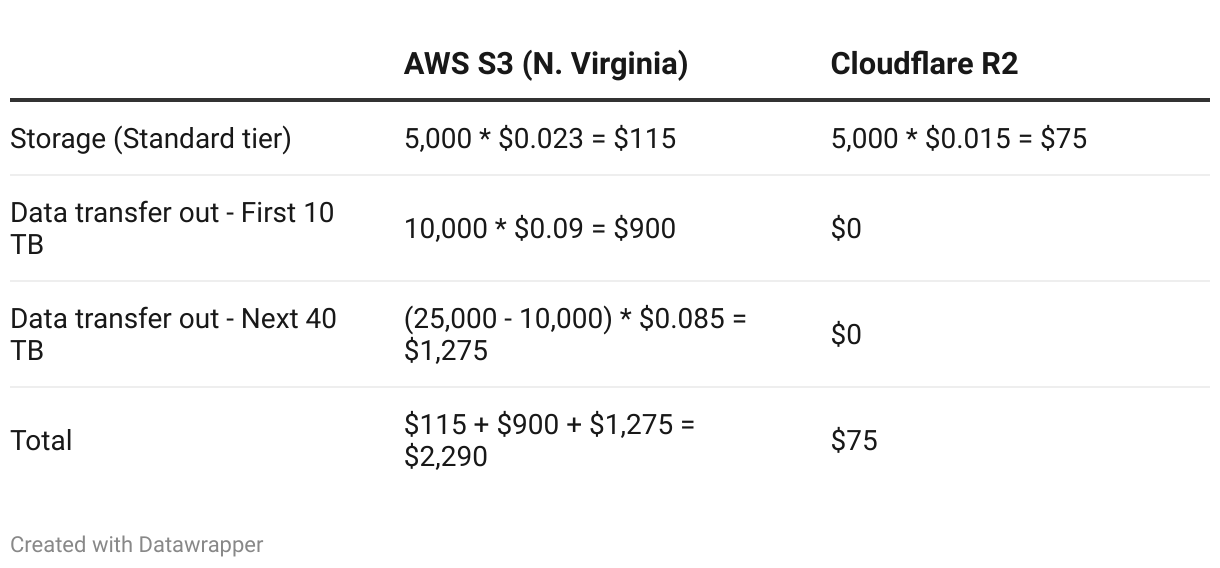Click "$1,275" result in the Next 40 TB row
The width and height of the screenshot is (1220, 568).
point(446,351)
